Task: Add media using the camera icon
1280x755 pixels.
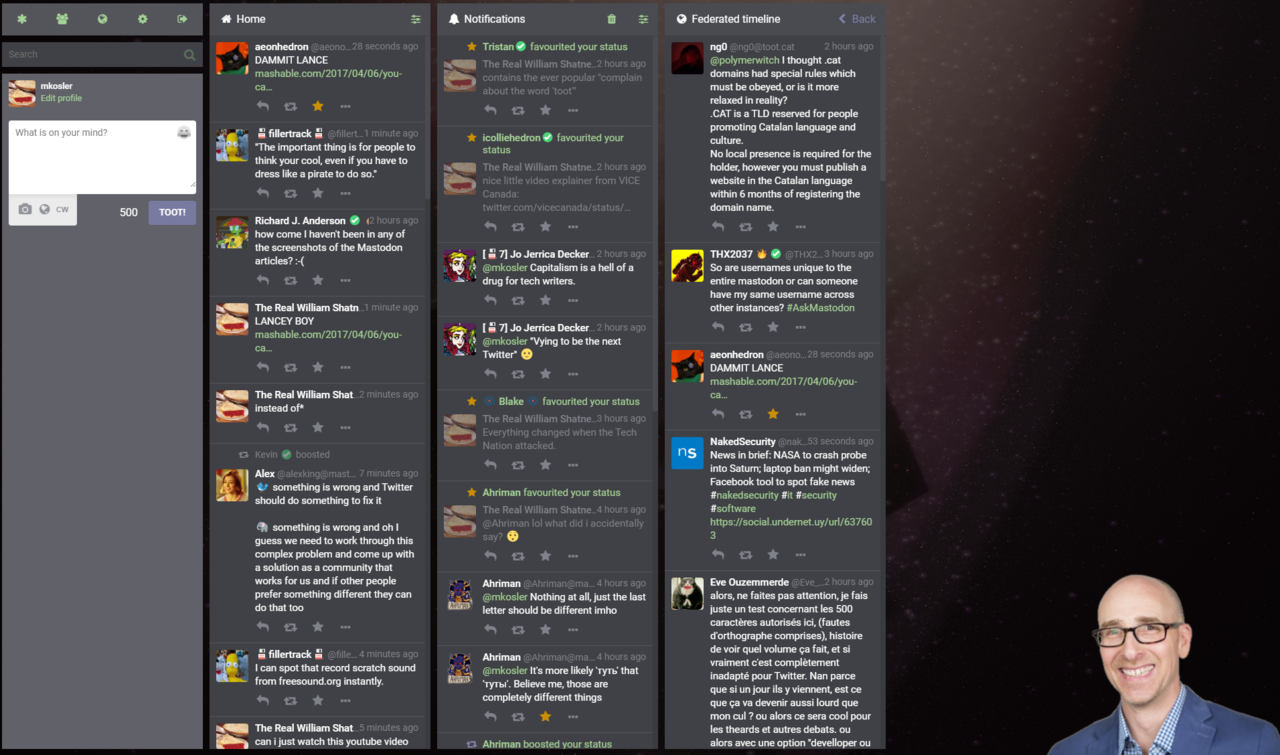Action: click(x=25, y=209)
